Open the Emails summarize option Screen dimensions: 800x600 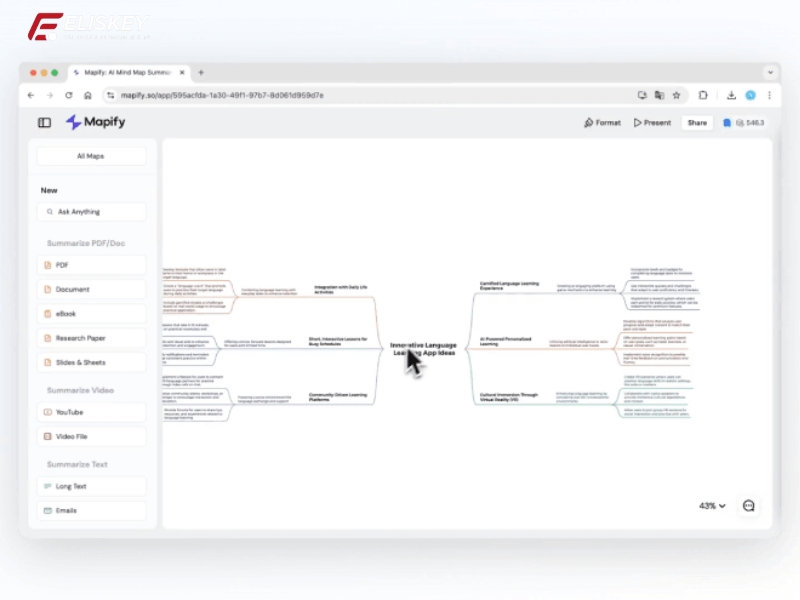click(91, 510)
